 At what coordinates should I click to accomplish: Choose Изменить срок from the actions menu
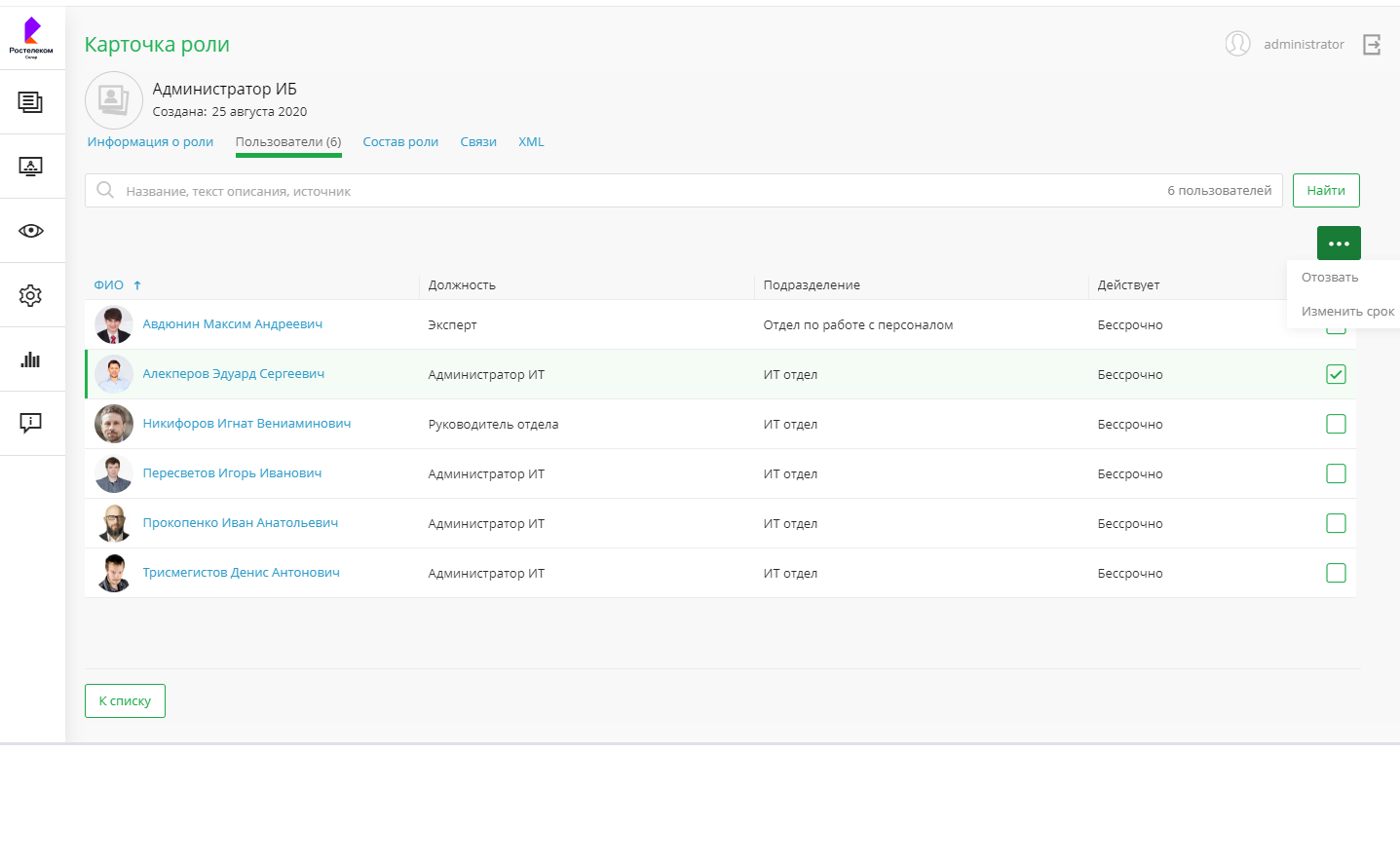coord(1347,312)
